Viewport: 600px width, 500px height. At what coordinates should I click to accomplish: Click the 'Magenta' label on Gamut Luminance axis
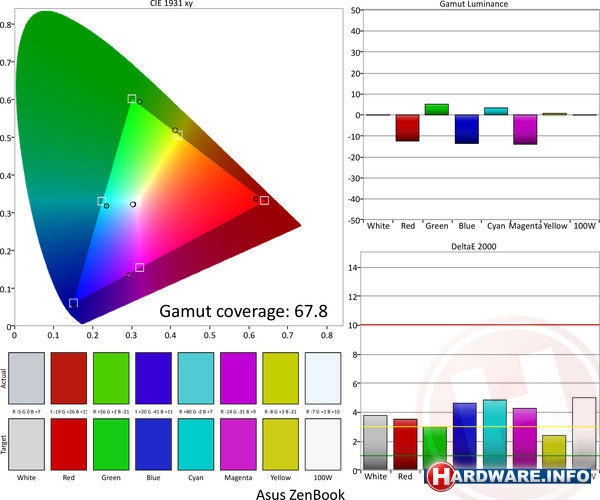pos(525,226)
